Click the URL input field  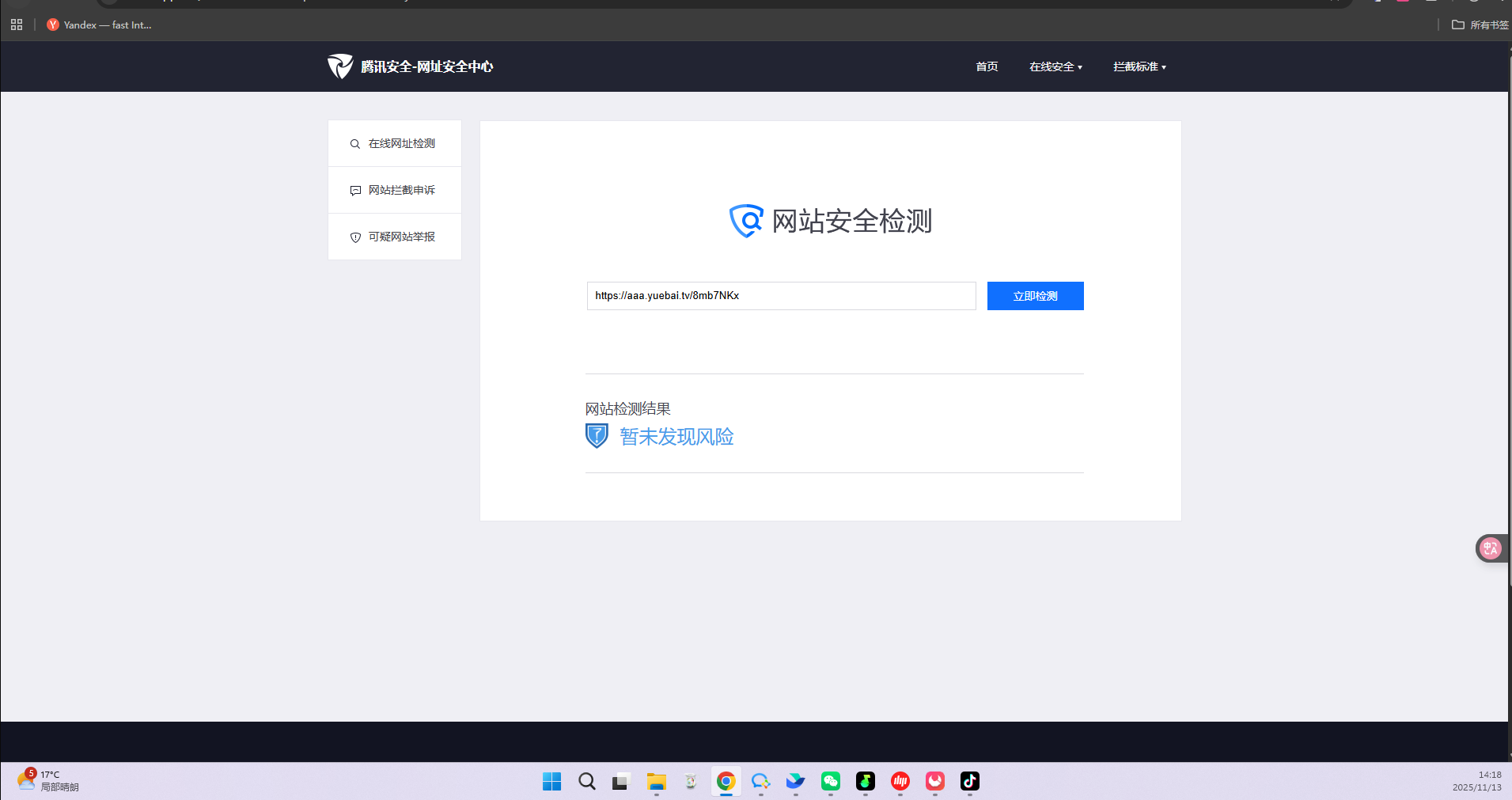tap(781, 296)
